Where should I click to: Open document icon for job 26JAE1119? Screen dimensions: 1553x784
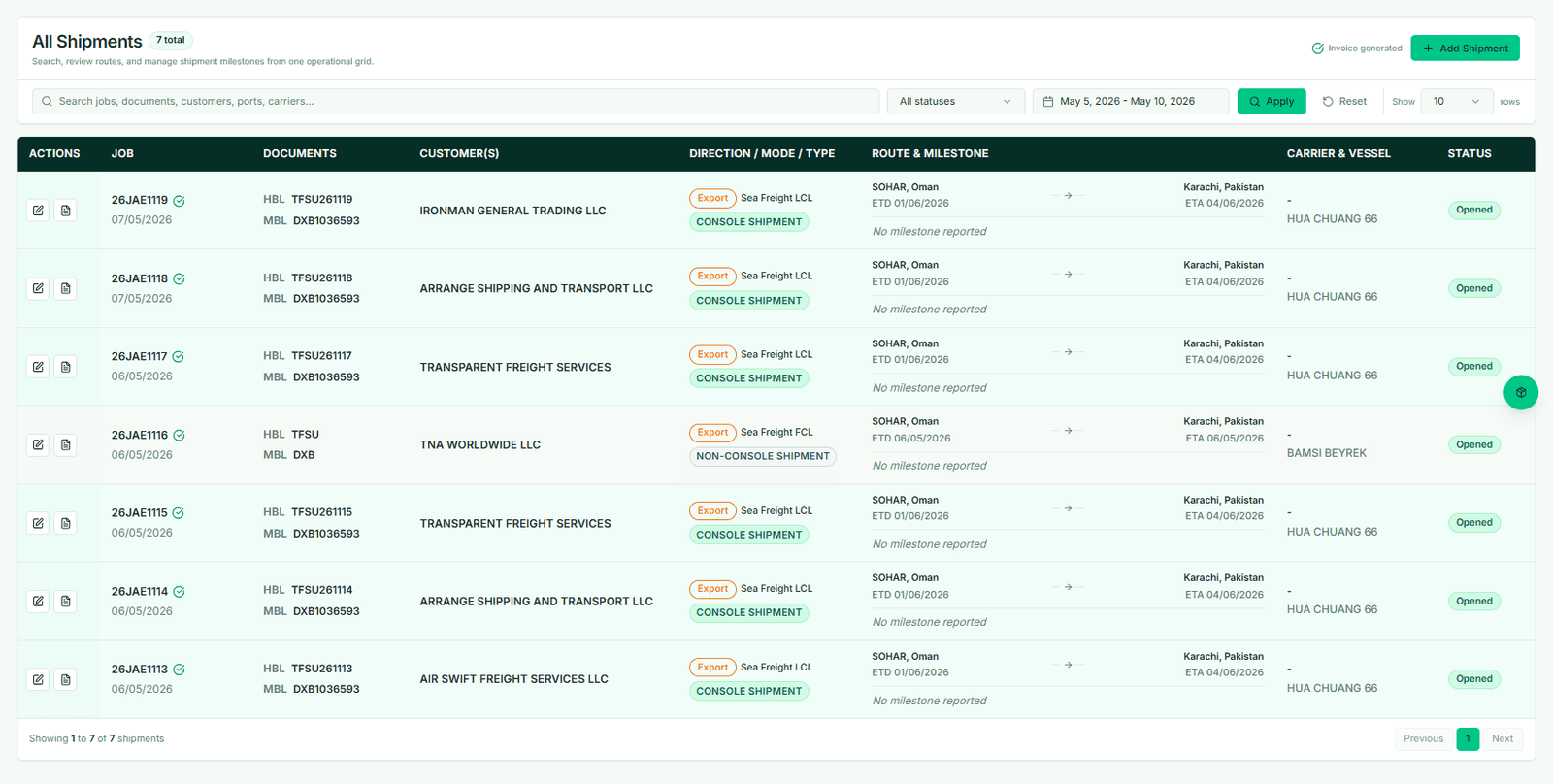(x=65, y=211)
